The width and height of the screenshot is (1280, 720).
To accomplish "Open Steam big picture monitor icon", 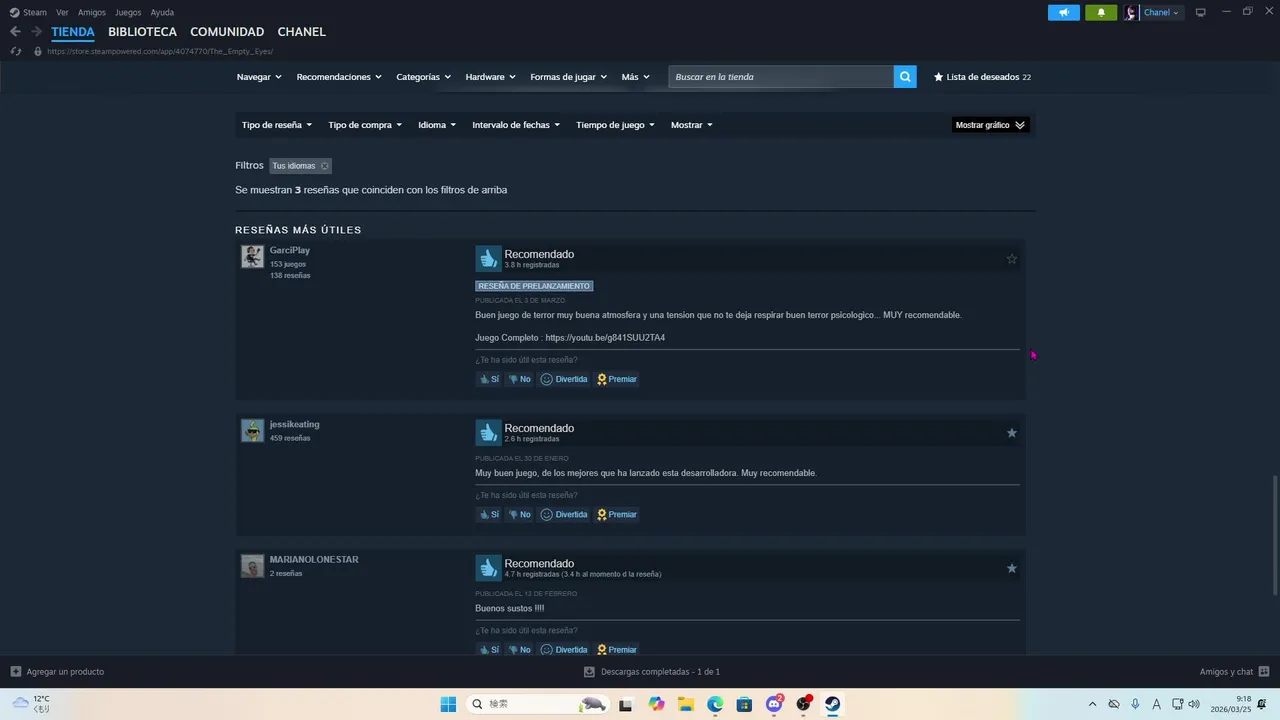I will tap(1201, 13).
